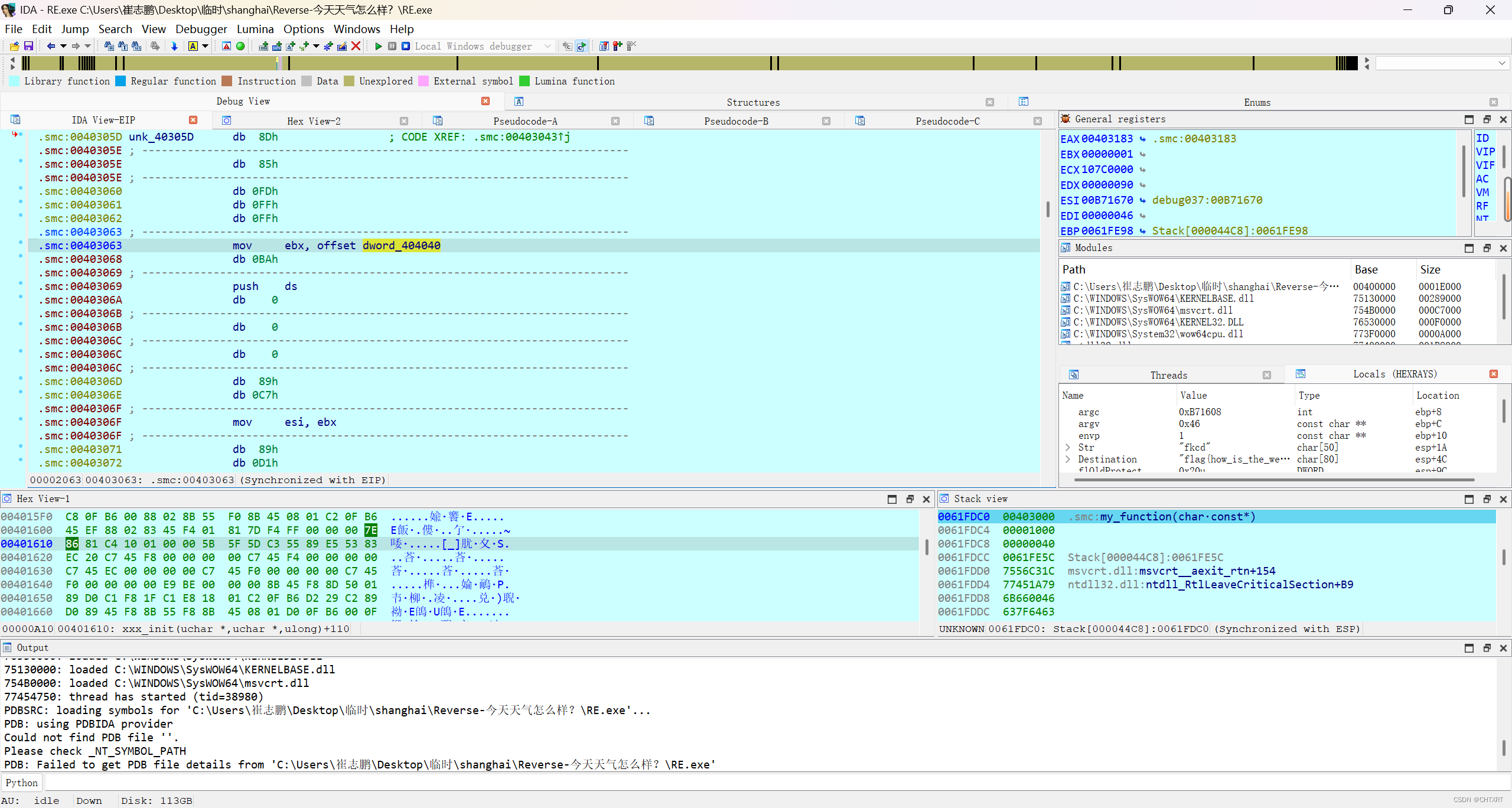Jump back with the blue left arrow
The image size is (1512, 808).
click(51, 46)
